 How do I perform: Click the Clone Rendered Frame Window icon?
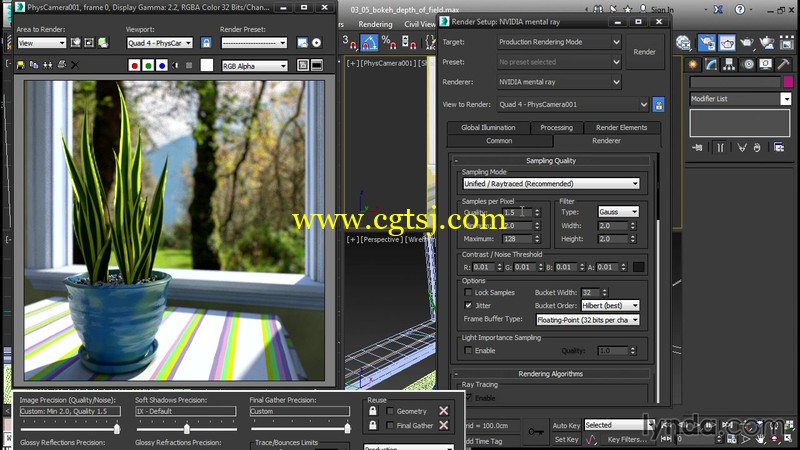click(48, 65)
